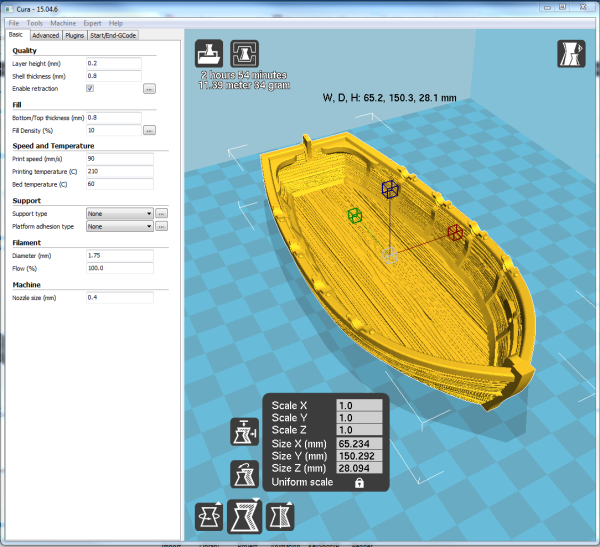The image size is (600, 547).
Task: Select the Rotate tool icon
Action: (x=209, y=516)
